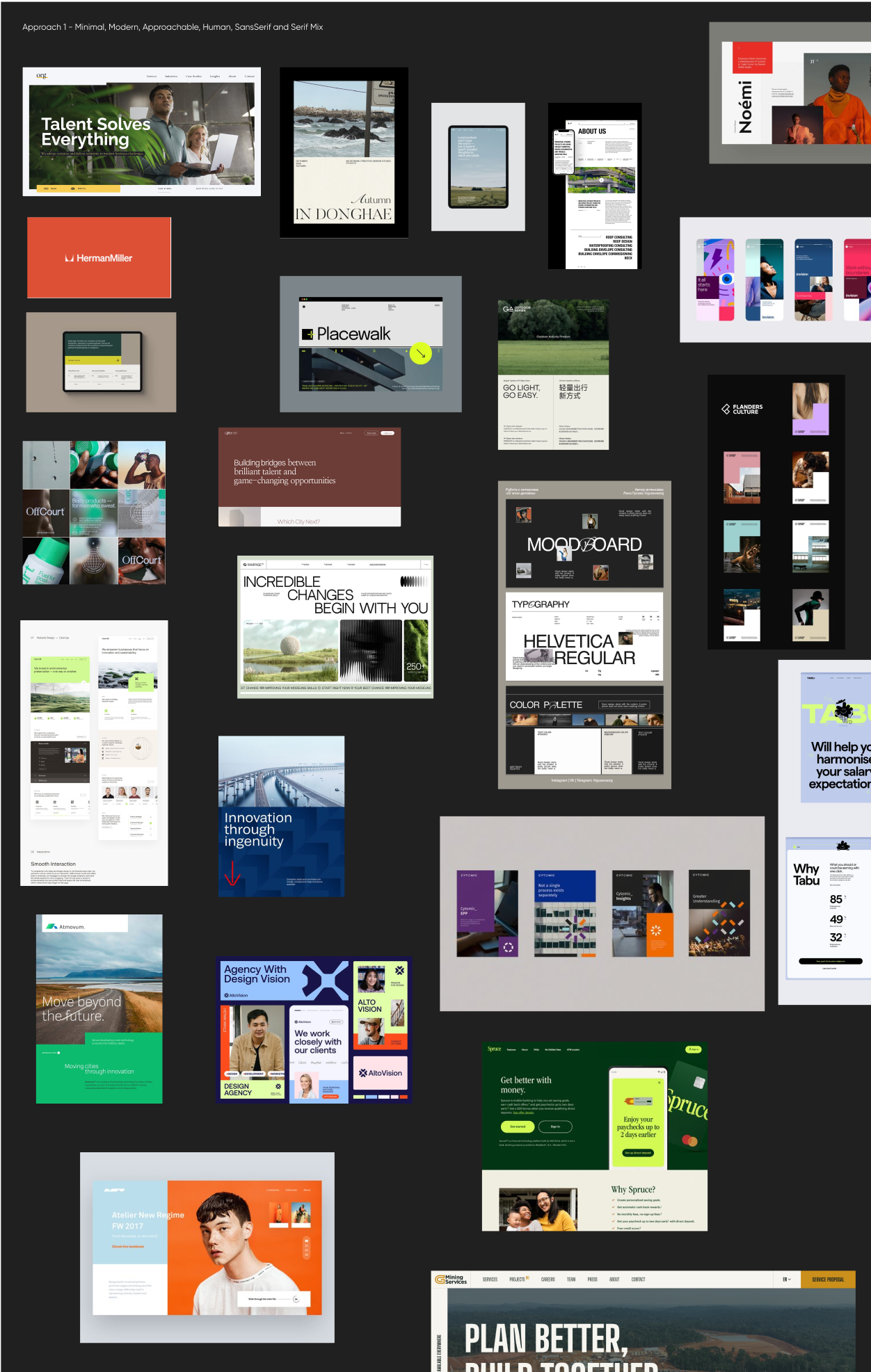Screen dimensions: 871x1372
Task: Select the Building bridges brown card
Action: coord(310,477)
